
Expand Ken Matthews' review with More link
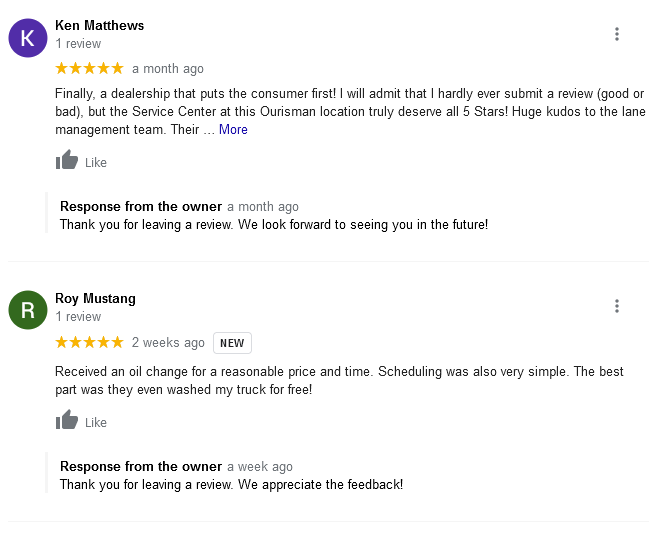pos(233,129)
